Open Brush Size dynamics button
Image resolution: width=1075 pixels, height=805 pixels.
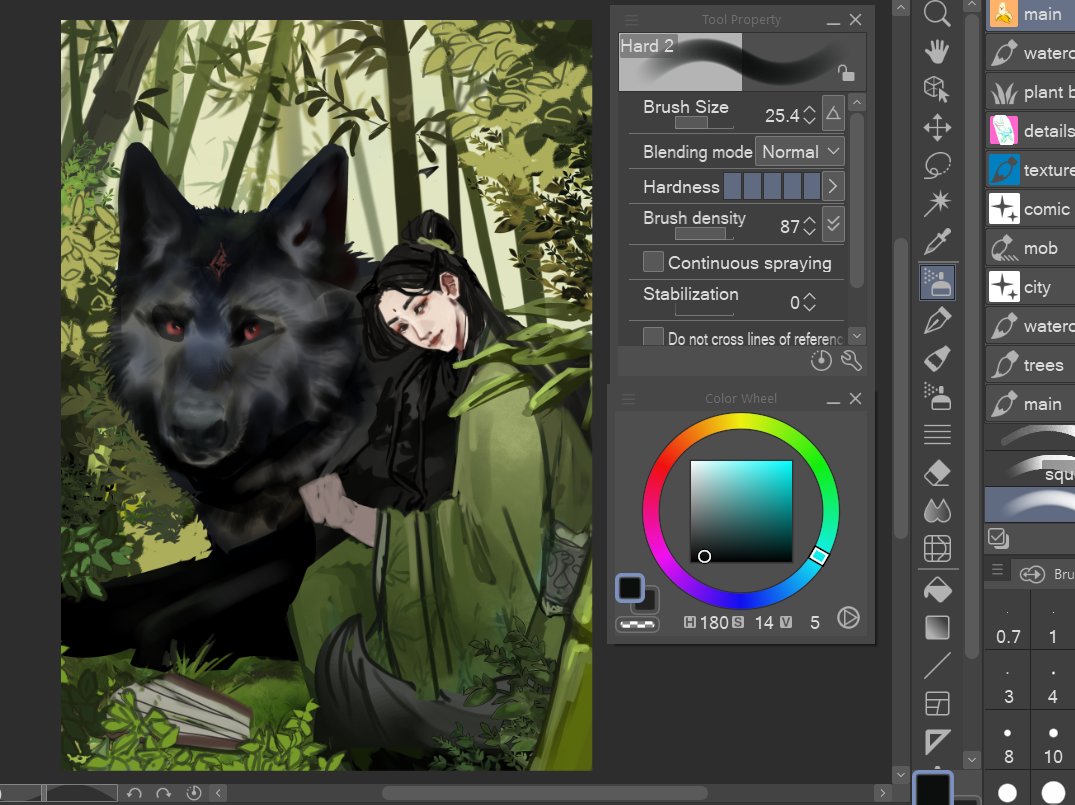[833, 113]
